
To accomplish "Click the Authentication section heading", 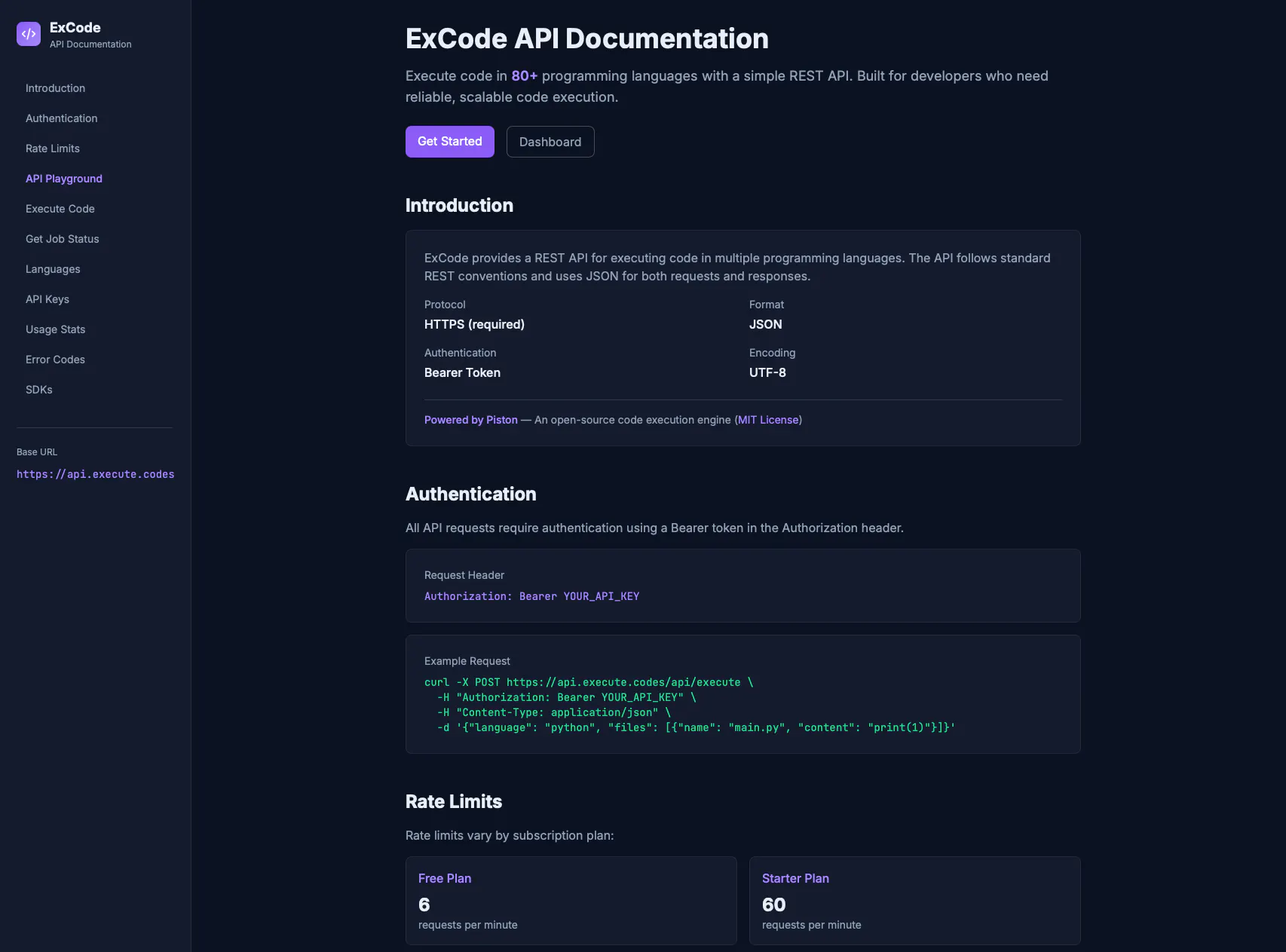I will (471, 494).
